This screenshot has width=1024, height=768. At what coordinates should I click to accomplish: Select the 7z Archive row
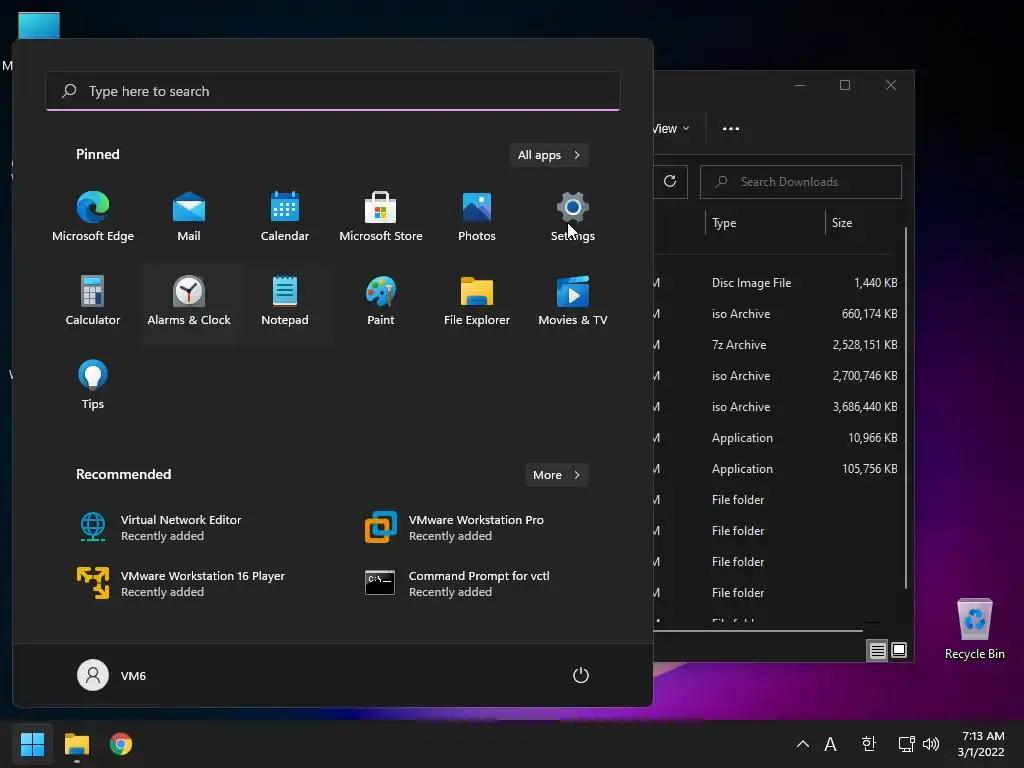pos(777,345)
